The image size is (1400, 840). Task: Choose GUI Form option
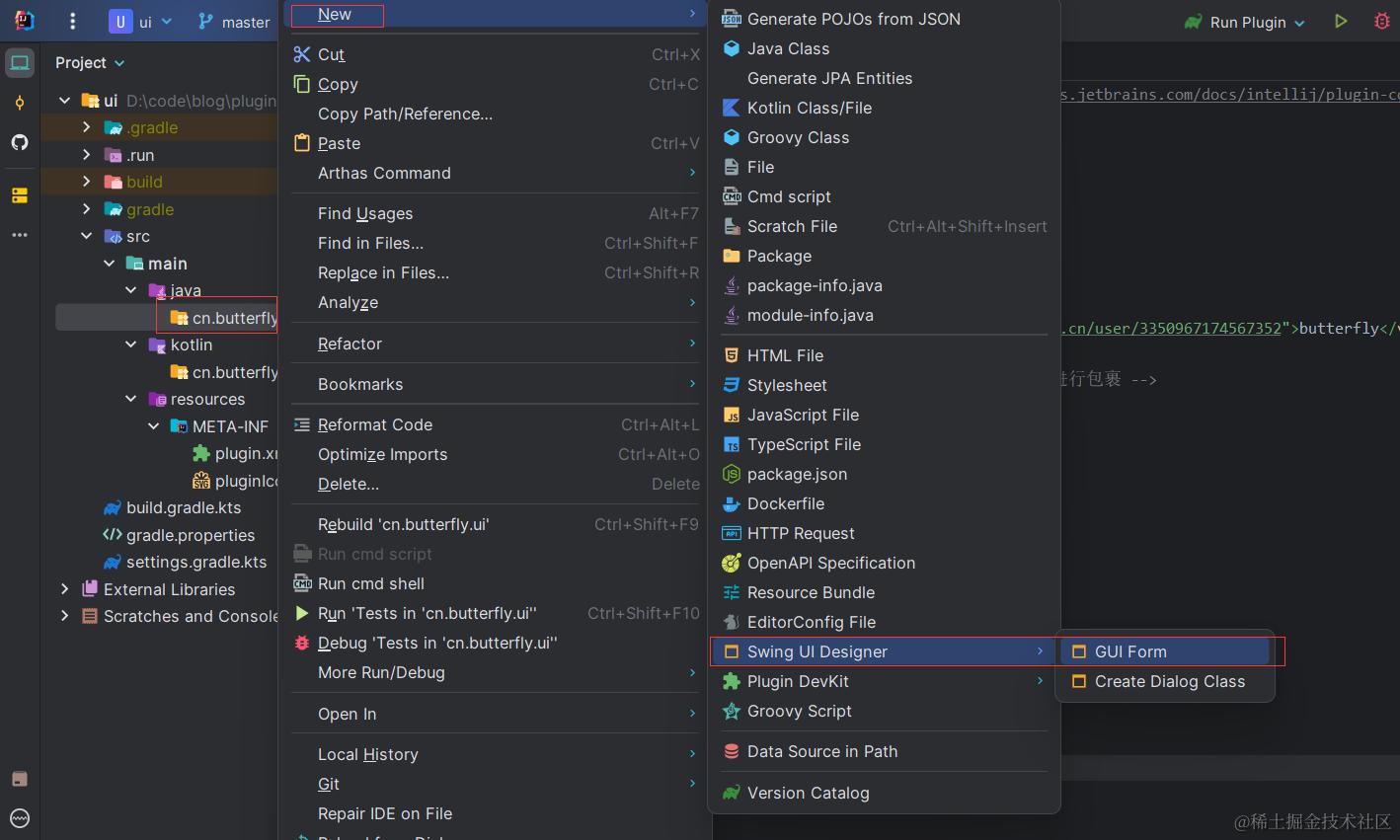coord(1165,651)
